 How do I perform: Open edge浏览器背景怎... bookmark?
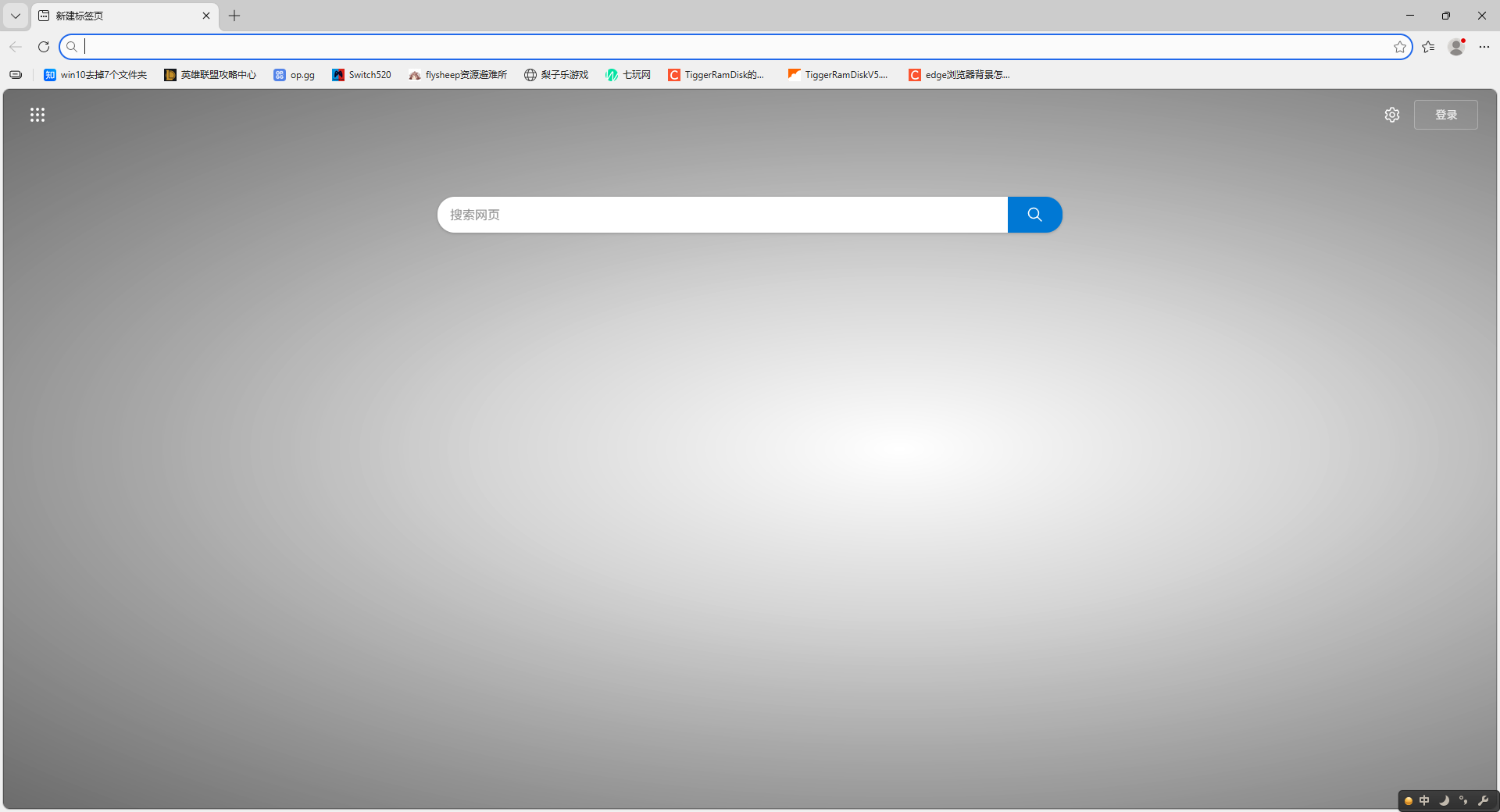click(959, 75)
